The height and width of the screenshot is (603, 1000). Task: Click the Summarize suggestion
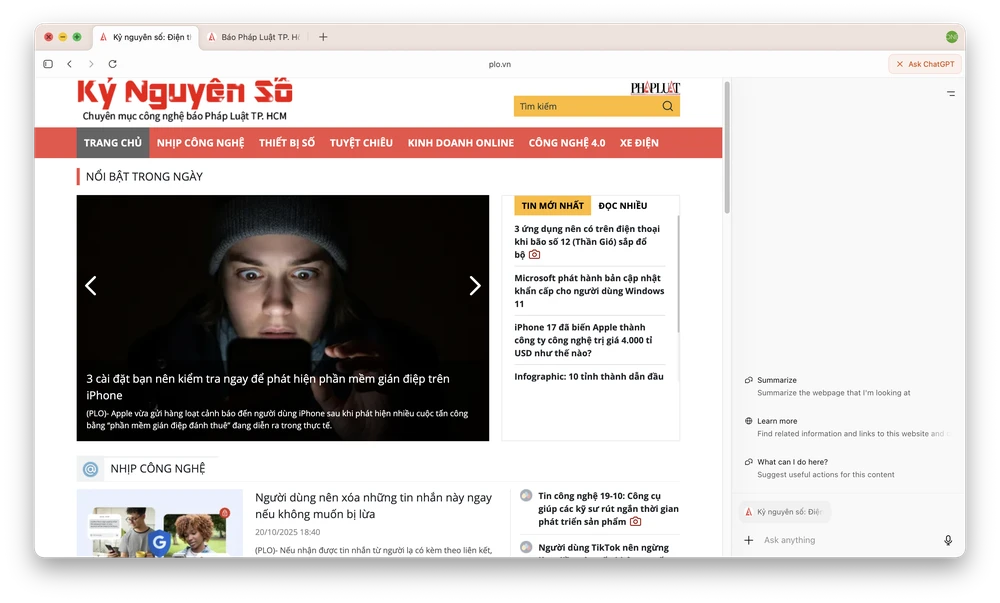point(777,380)
